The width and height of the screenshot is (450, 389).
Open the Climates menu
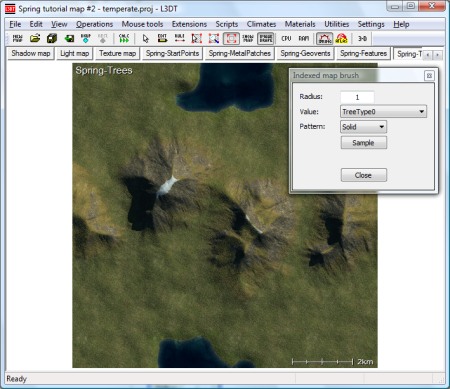(x=261, y=24)
